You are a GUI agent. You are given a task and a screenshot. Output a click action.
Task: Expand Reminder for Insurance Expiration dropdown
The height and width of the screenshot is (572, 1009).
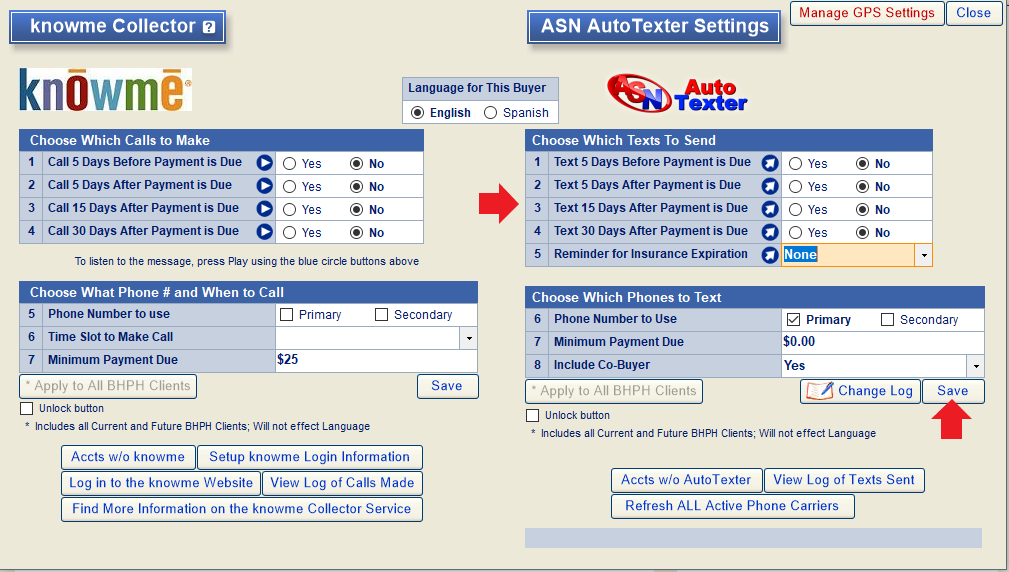(923, 255)
